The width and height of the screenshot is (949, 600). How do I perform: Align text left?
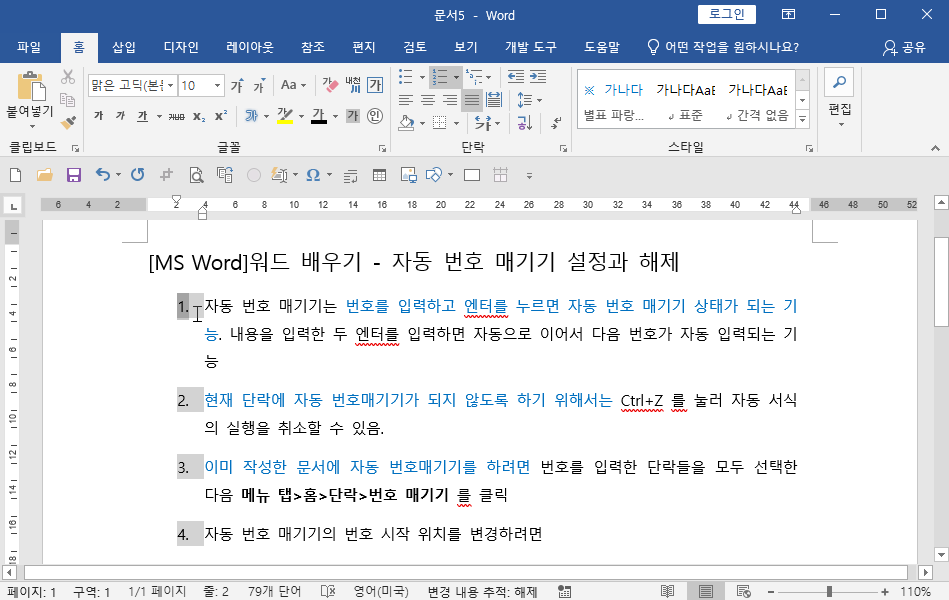406,100
